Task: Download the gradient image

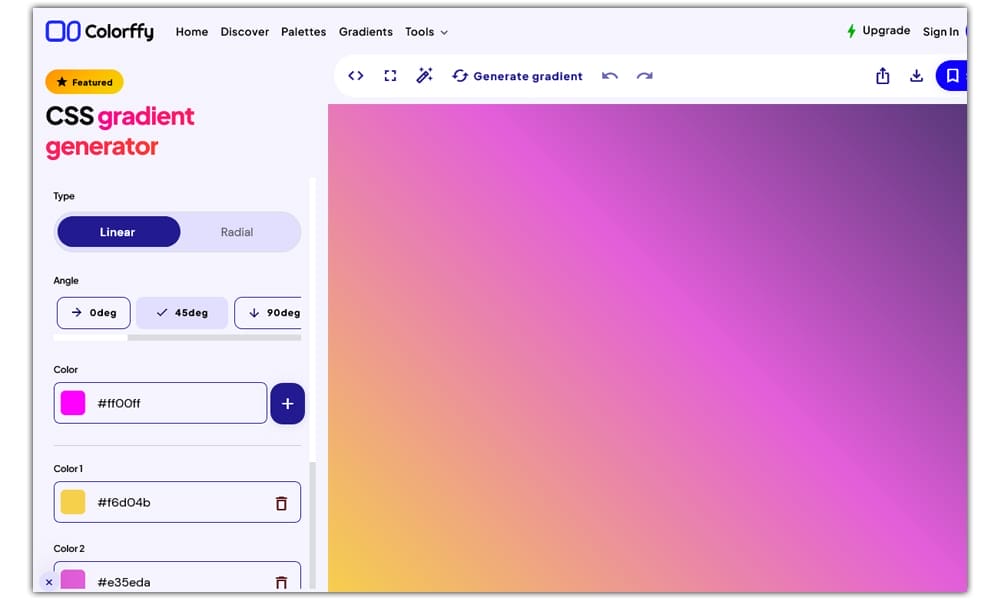Action: point(916,75)
